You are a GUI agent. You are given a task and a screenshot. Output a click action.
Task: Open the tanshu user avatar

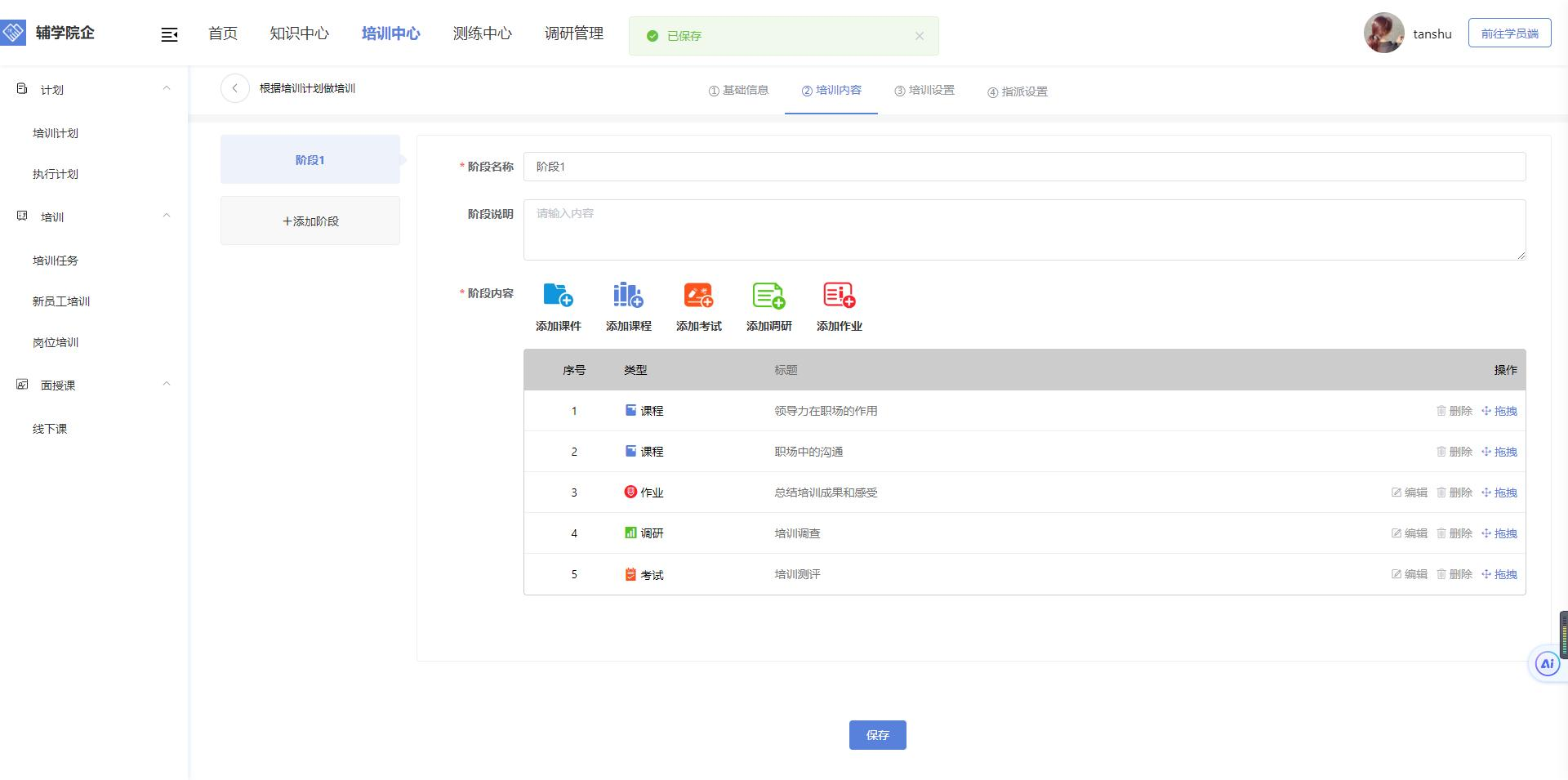coord(1384,33)
